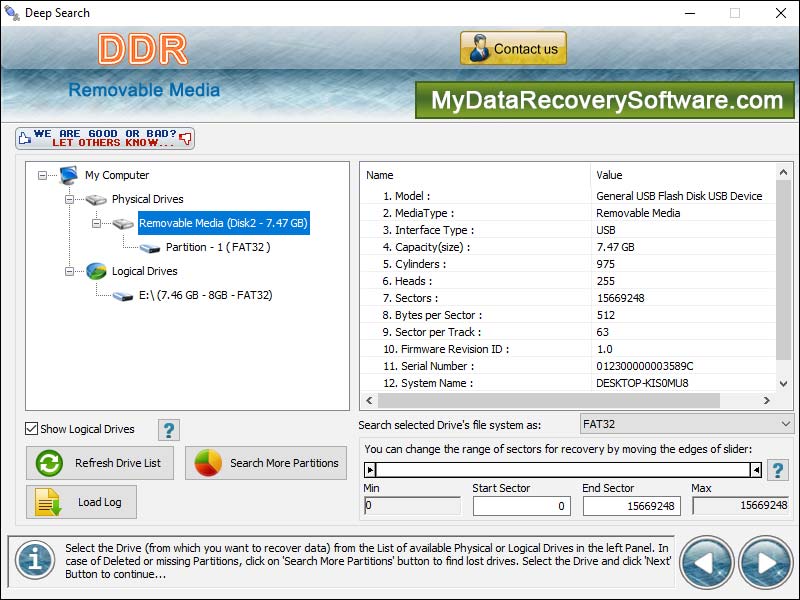Image resolution: width=800 pixels, height=600 pixels.
Task: Click the Contact us button
Action: click(512, 47)
